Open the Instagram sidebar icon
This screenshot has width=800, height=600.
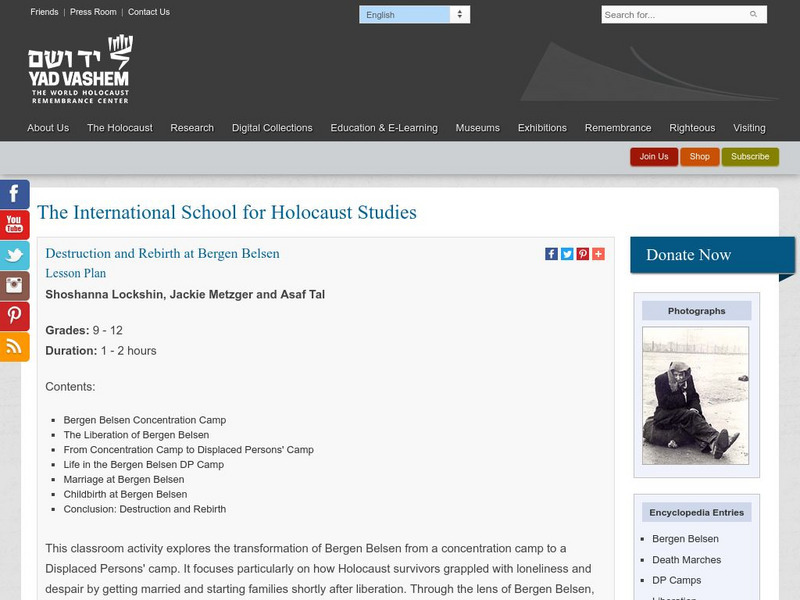click(12, 287)
